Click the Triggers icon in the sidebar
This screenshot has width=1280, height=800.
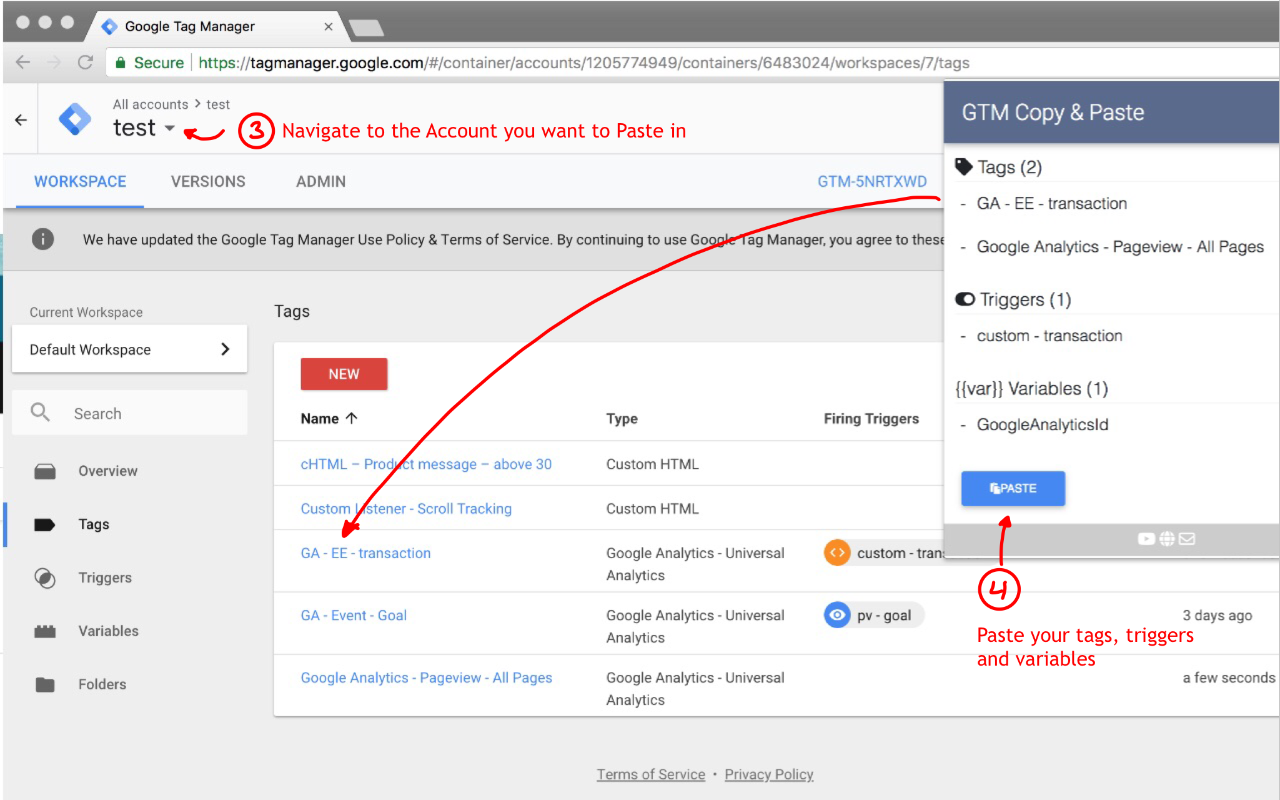click(x=45, y=578)
